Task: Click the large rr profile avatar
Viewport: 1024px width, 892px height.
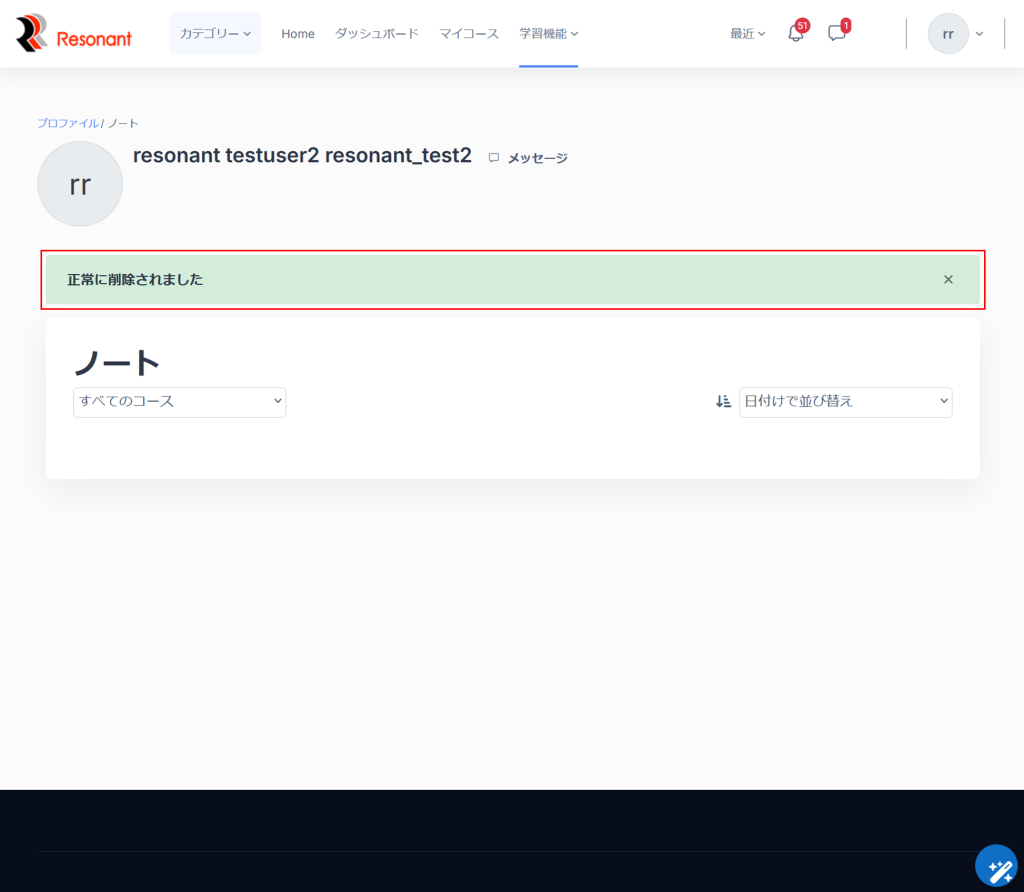Action: [80, 184]
